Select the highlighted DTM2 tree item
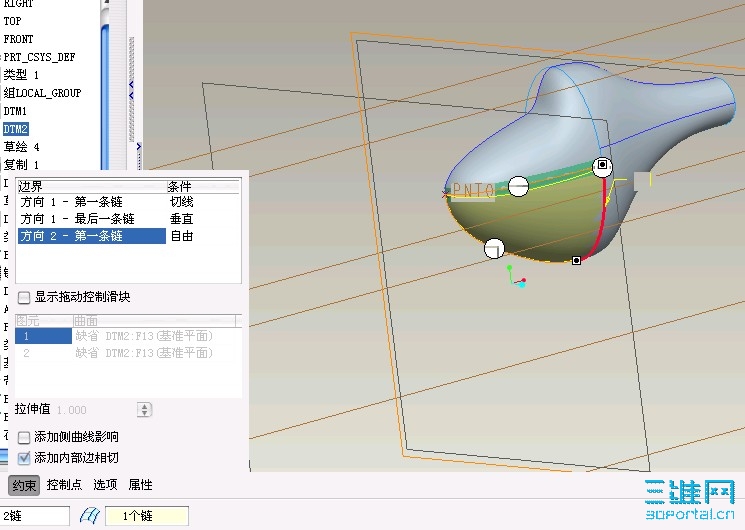 15,129
